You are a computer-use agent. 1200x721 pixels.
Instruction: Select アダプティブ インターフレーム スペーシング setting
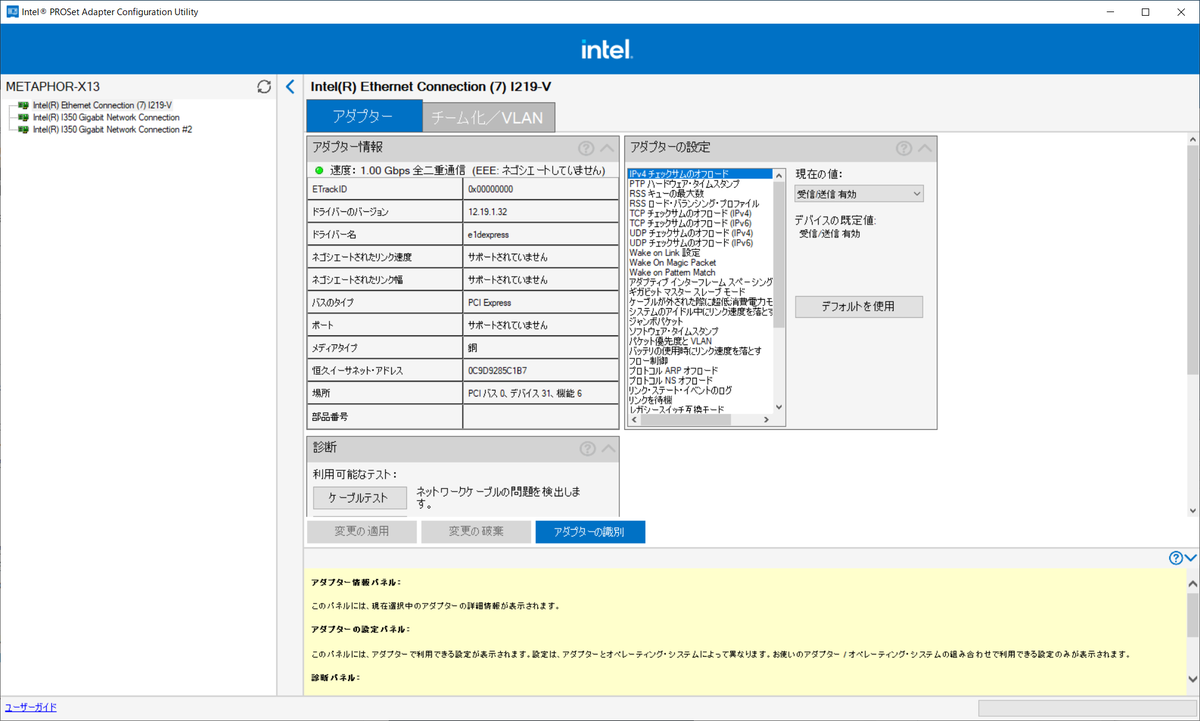tap(700, 282)
